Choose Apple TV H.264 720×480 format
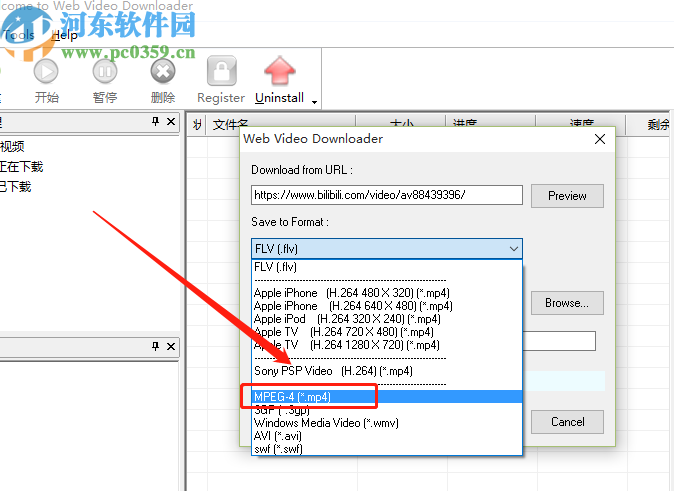Image resolution: width=674 pixels, height=491 pixels. point(387,332)
